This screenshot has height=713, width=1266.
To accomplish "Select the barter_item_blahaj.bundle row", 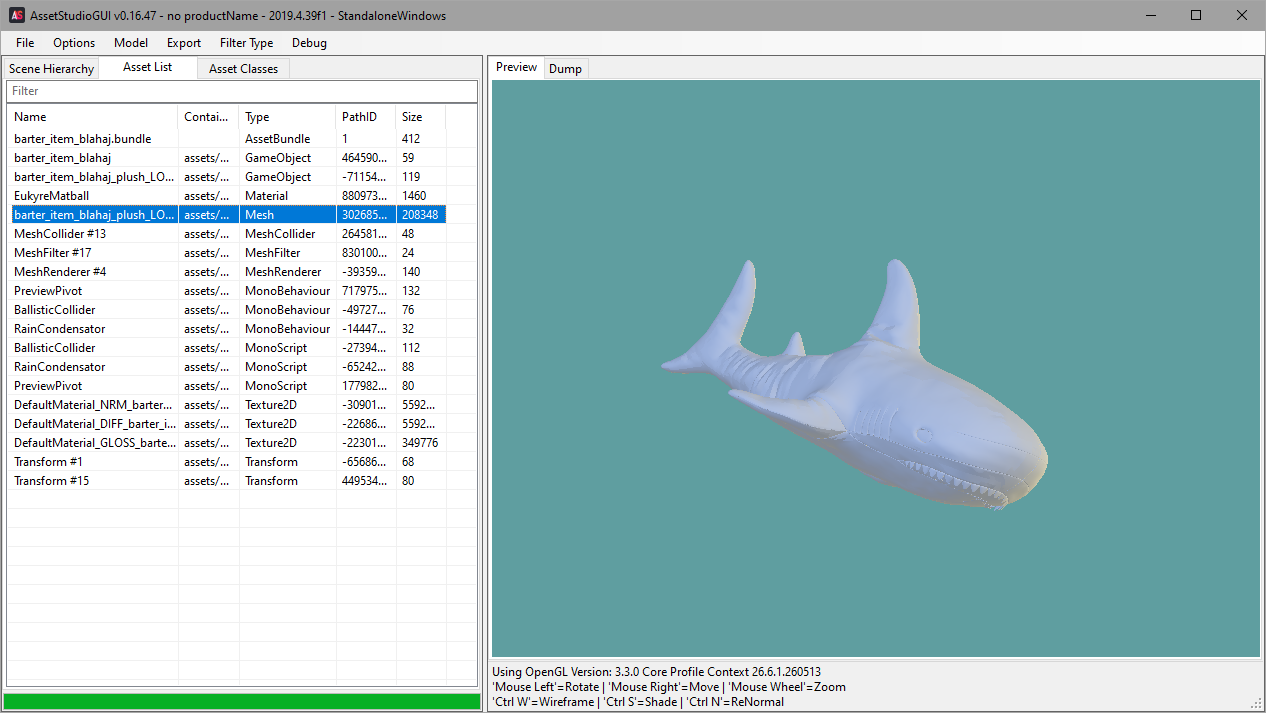I will tap(227, 139).
